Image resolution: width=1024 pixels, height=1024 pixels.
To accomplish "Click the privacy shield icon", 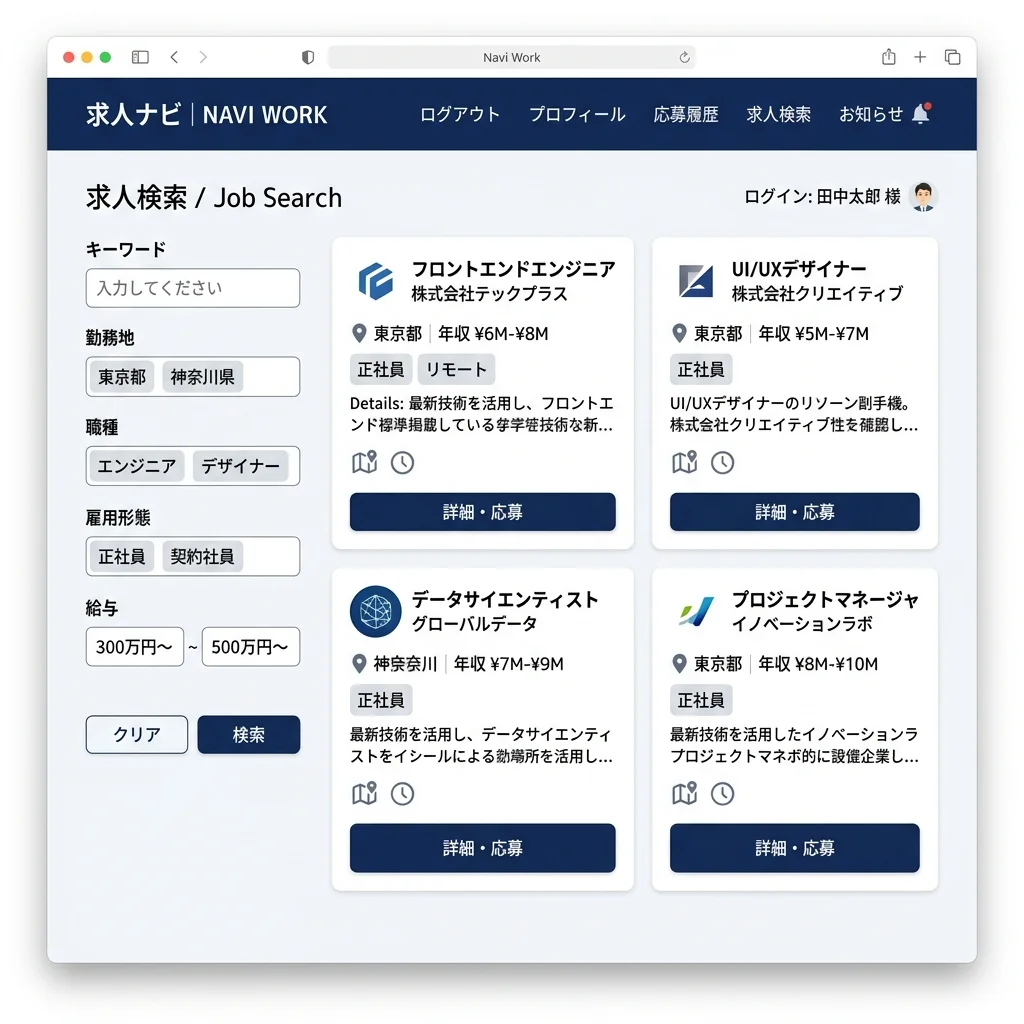I will pyautogui.click(x=308, y=57).
